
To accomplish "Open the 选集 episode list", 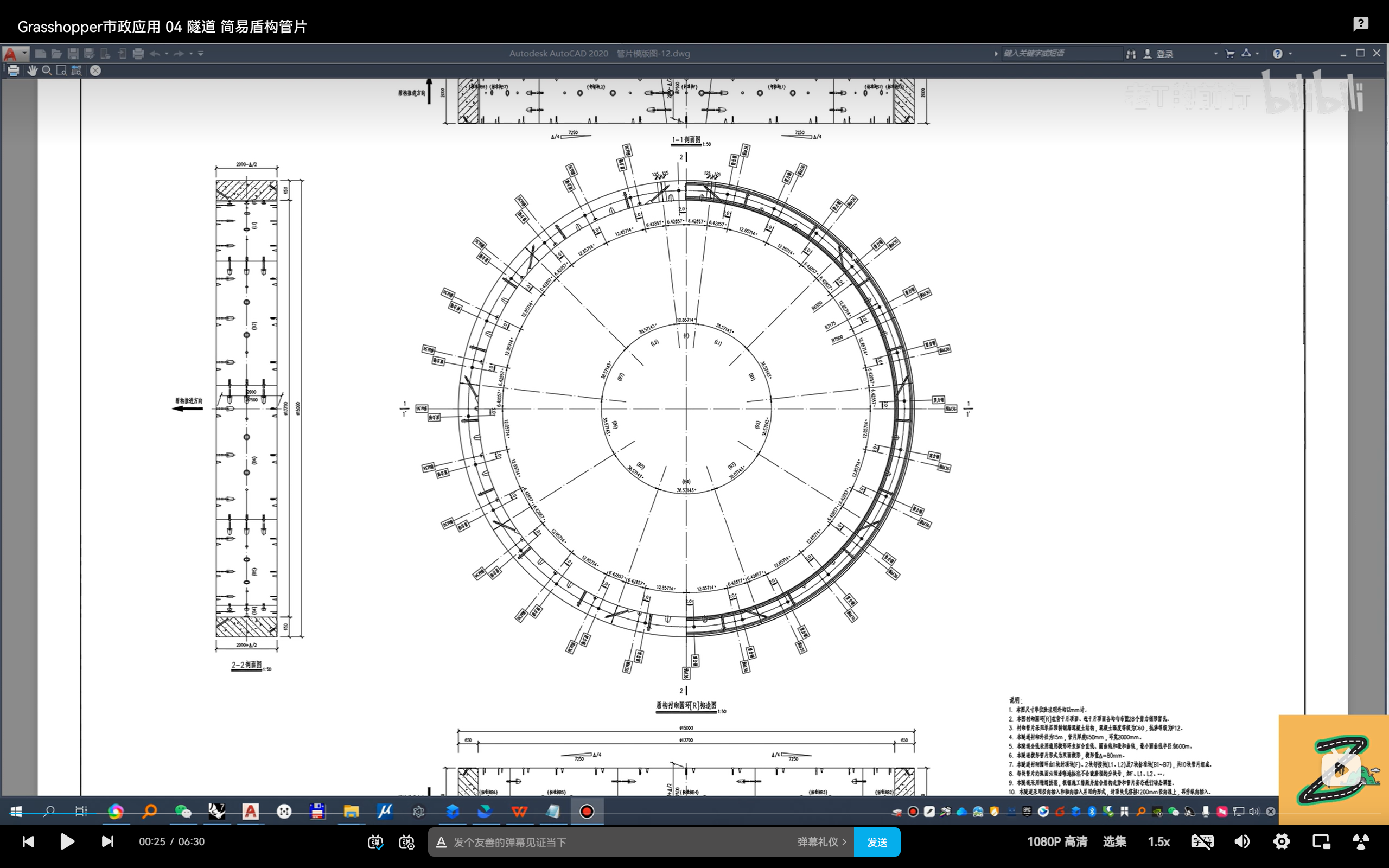I will click(1114, 841).
